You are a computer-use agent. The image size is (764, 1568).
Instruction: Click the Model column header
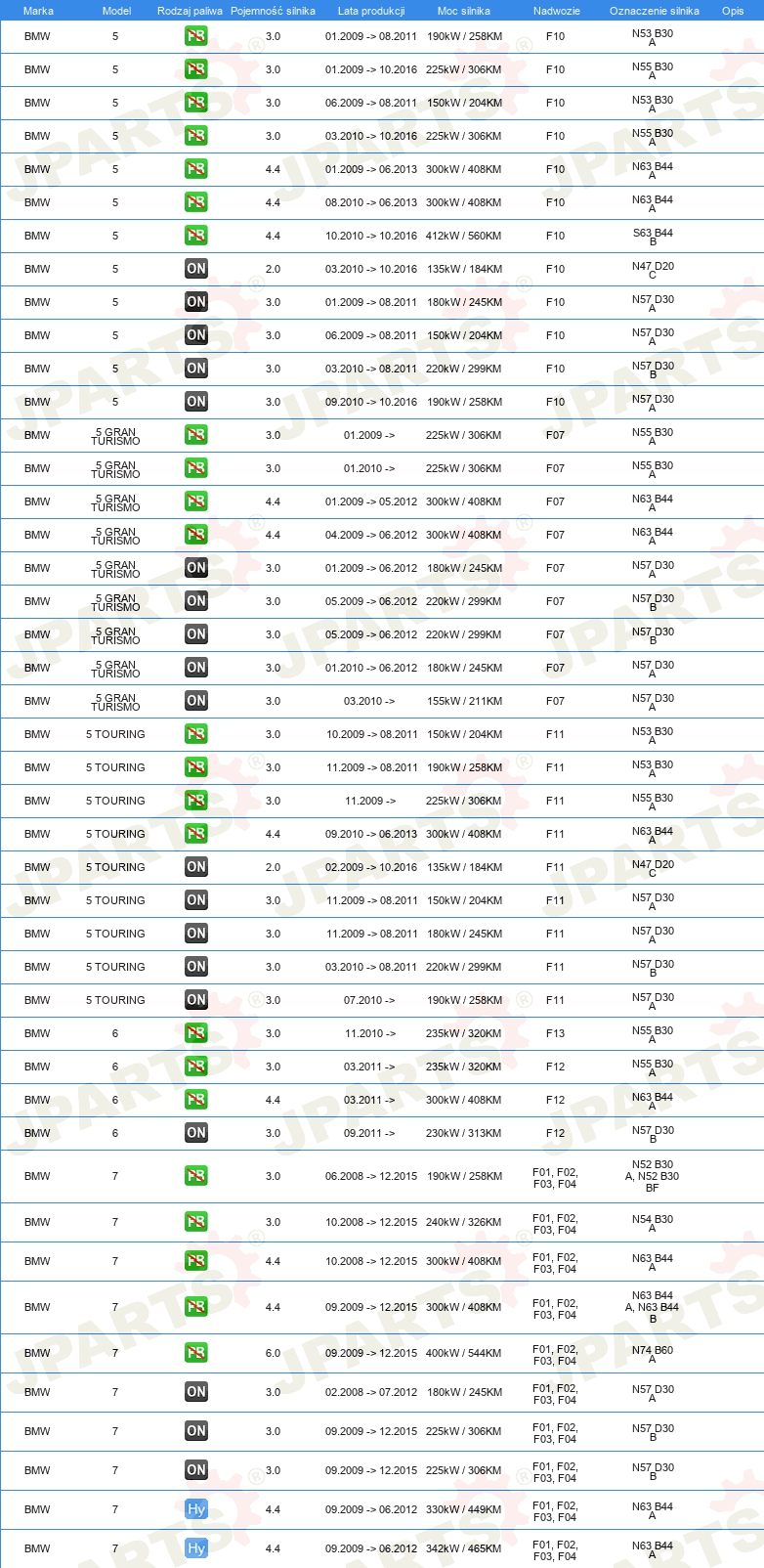click(116, 11)
